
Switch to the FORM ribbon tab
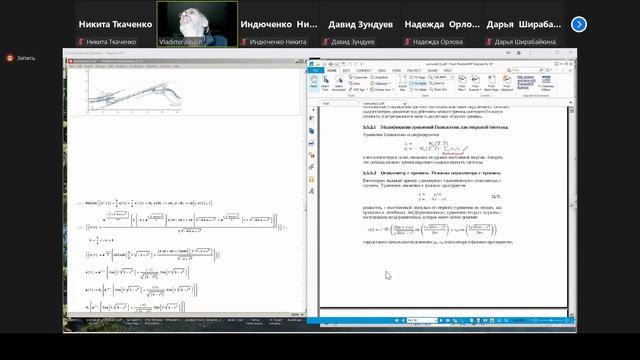coord(396,70)
